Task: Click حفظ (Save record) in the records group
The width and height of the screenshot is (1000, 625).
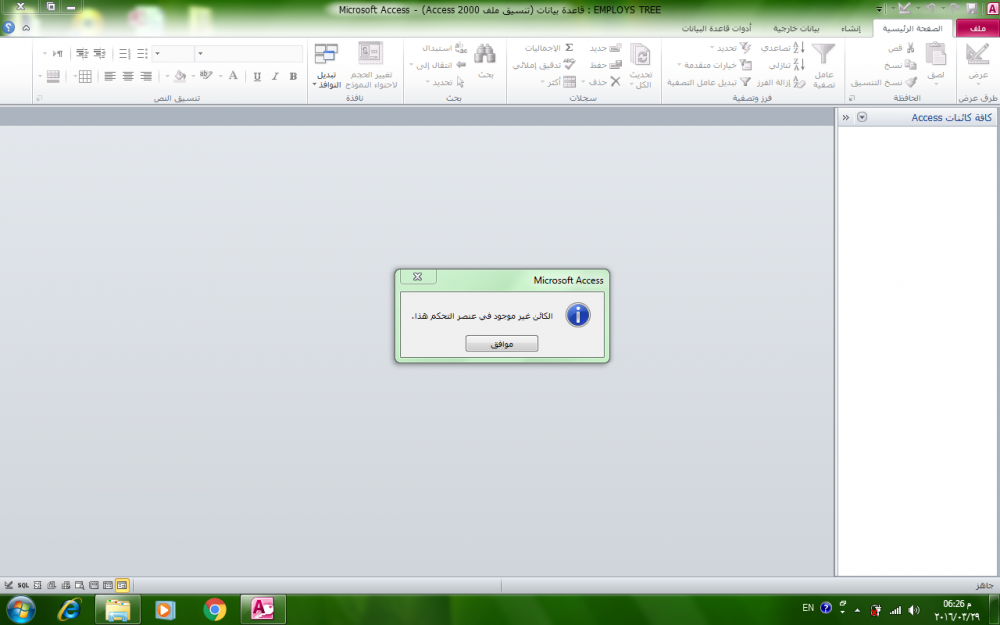Action: click(x=605, y=65)
